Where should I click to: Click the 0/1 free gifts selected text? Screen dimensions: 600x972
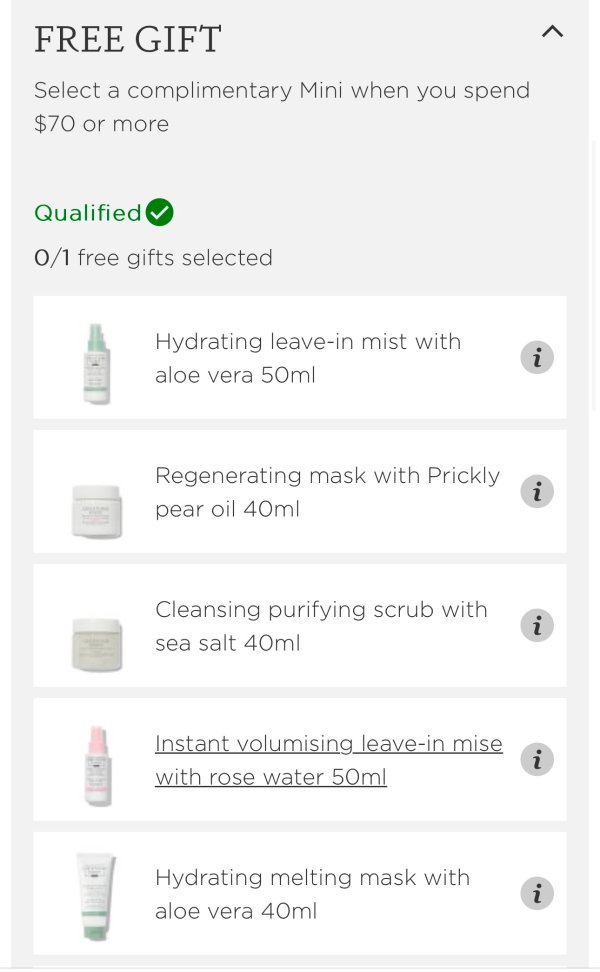pos(154,257)
